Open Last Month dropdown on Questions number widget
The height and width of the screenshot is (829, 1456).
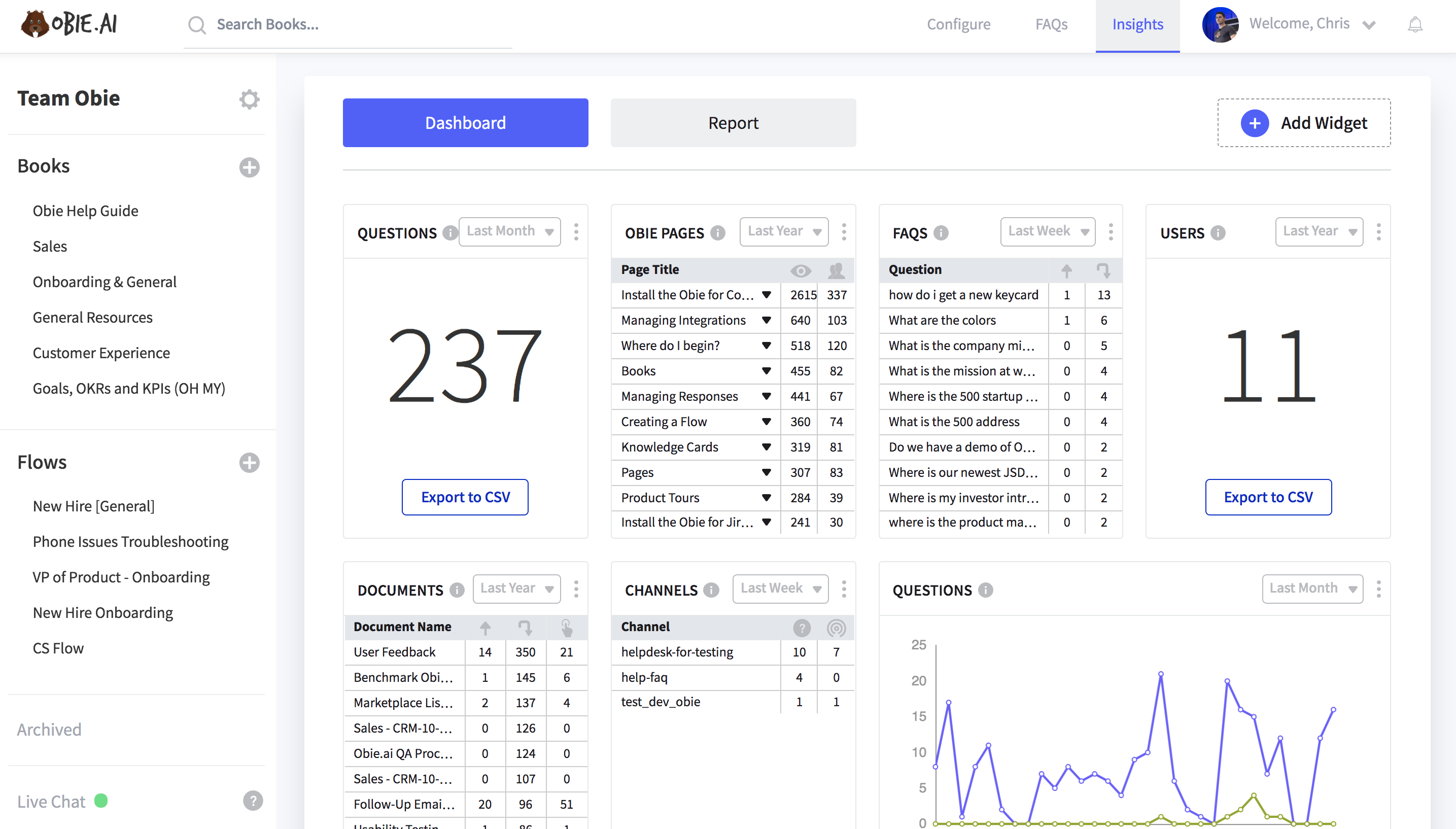[509, 231]
